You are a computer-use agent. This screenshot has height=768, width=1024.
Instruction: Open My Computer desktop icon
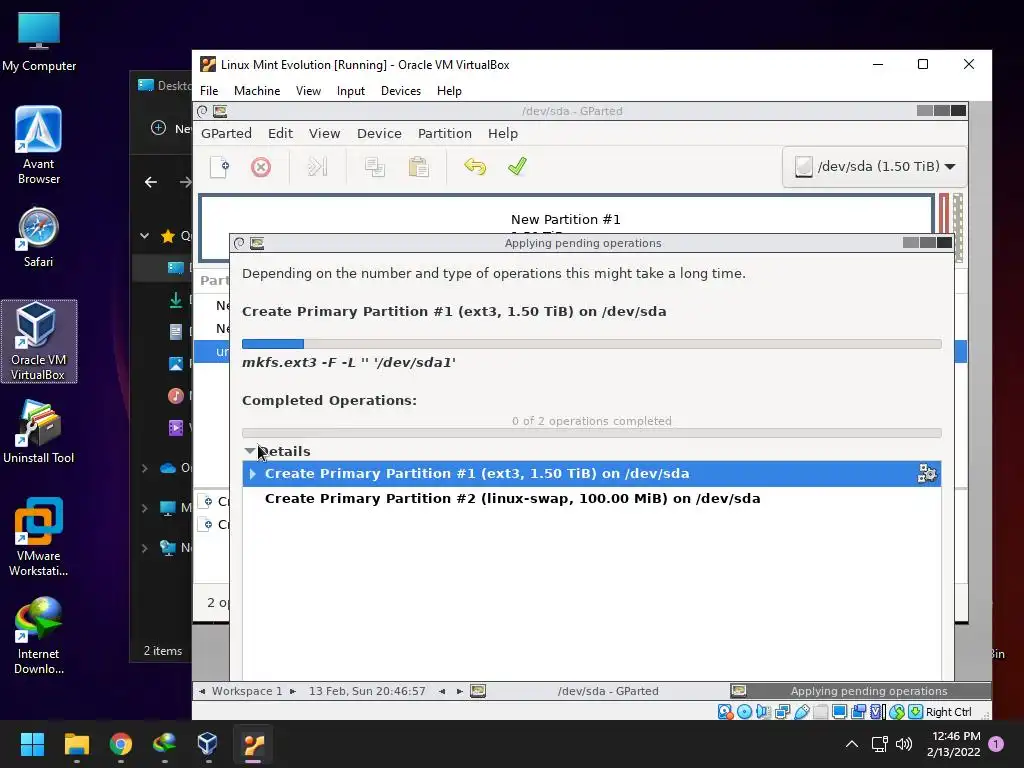[x=39, y=42]
